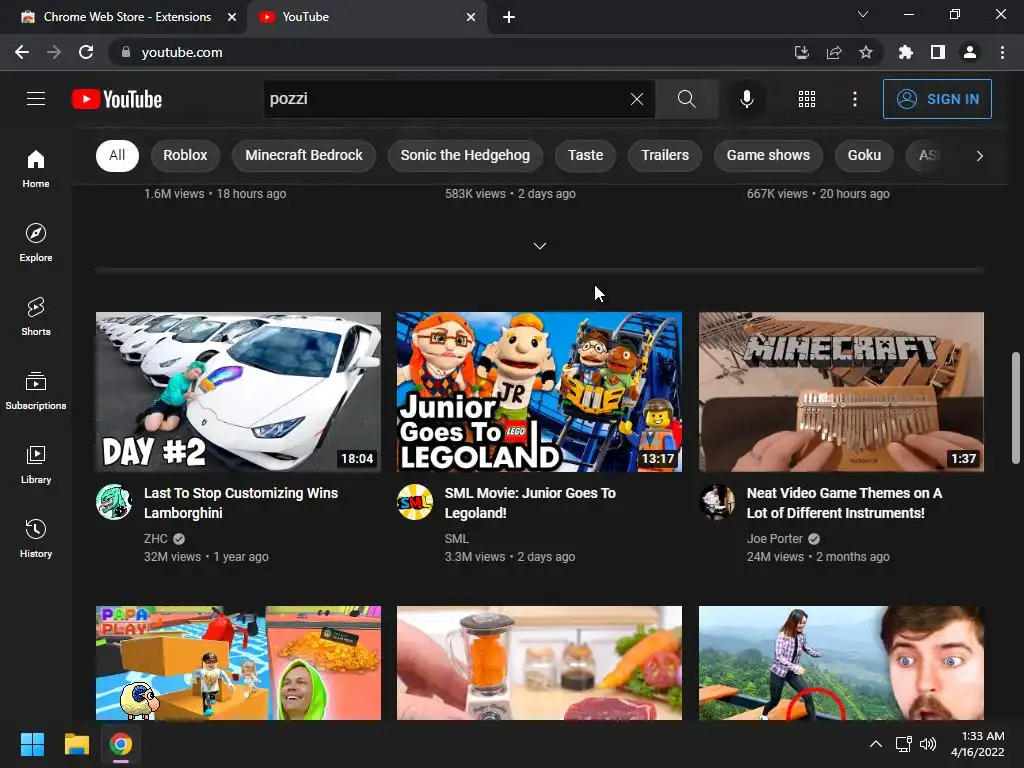1024x768 pixels.
Task: Bookmark this tab with the star
Action: coord(866,52)
